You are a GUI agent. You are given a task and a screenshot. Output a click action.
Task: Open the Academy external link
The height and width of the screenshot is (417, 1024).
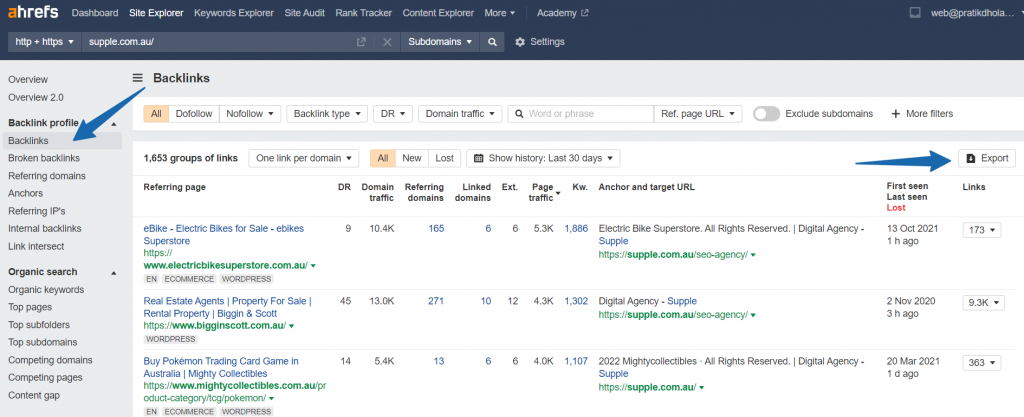coord(562,12)
